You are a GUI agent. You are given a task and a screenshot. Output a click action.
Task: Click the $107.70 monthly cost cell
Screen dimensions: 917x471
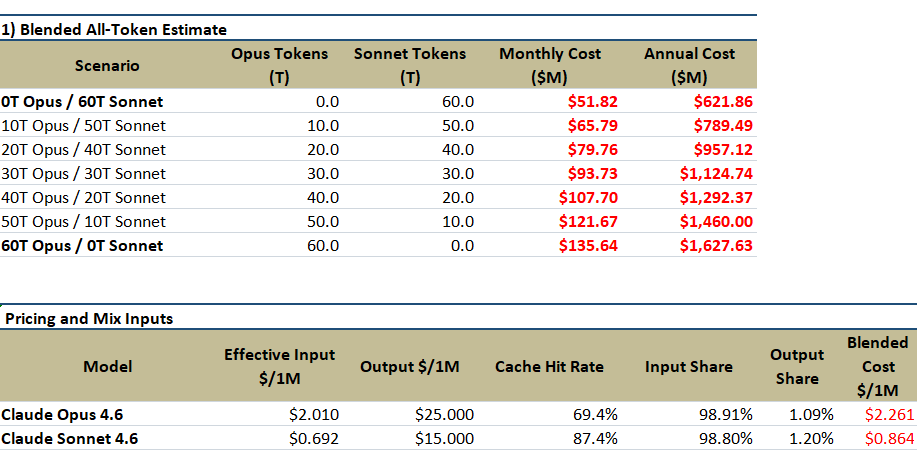(x=588, y=197)
